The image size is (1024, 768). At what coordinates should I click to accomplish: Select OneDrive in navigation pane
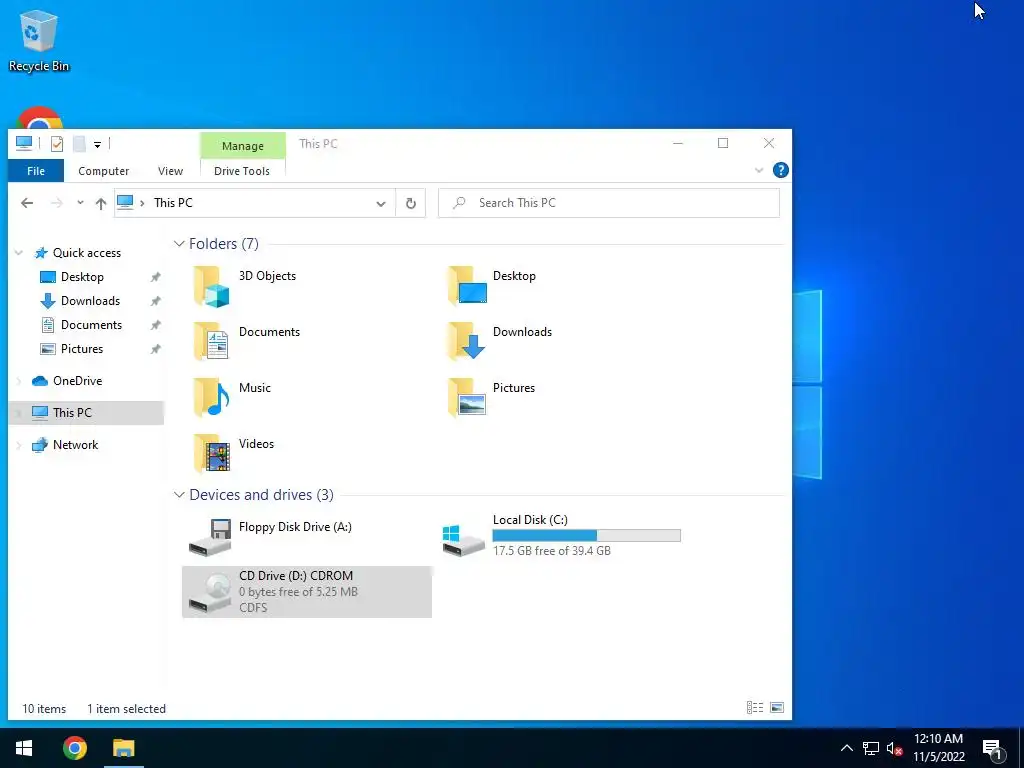(77, 381)
